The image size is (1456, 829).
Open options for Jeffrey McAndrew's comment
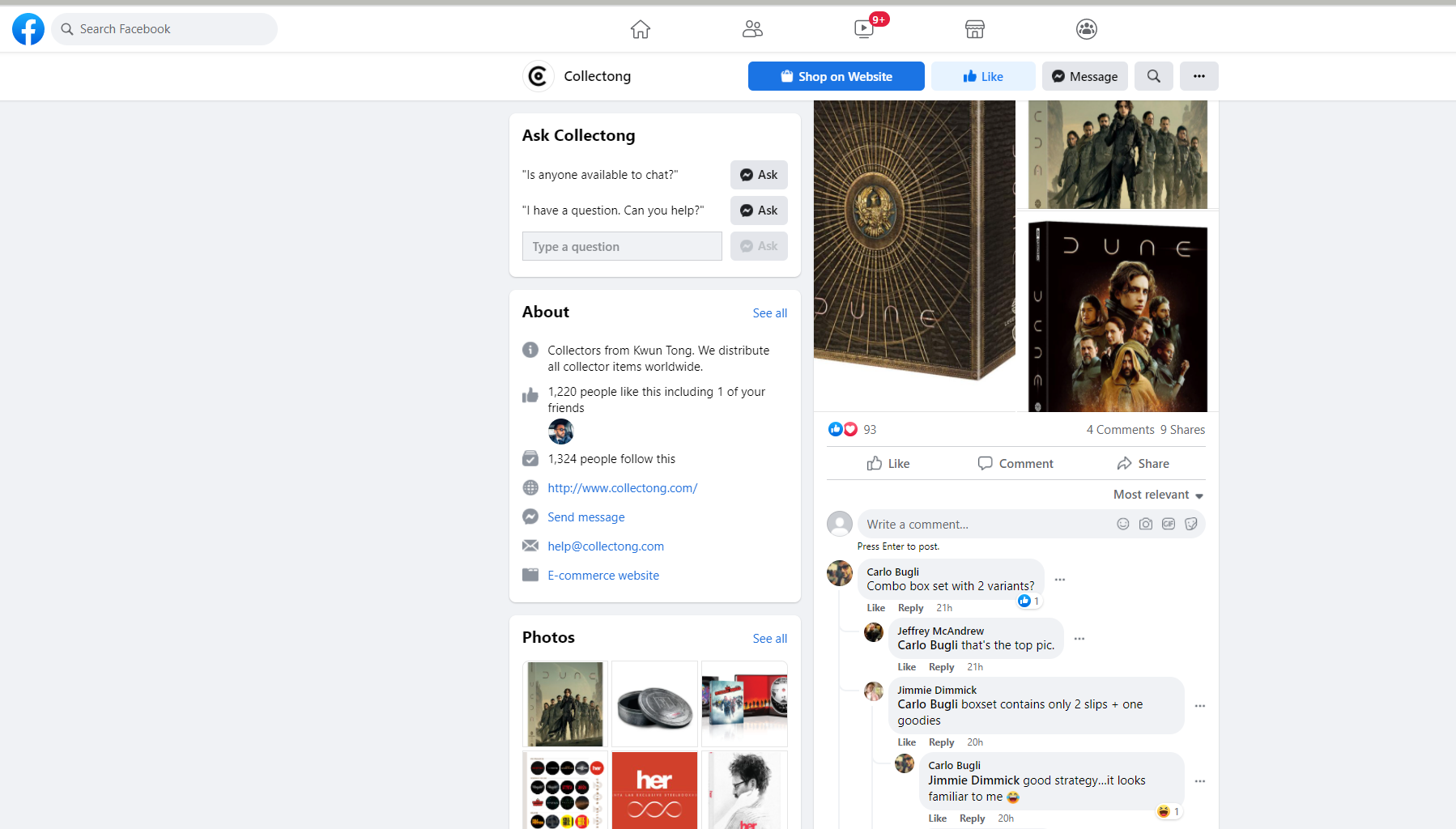[1079, 639]
